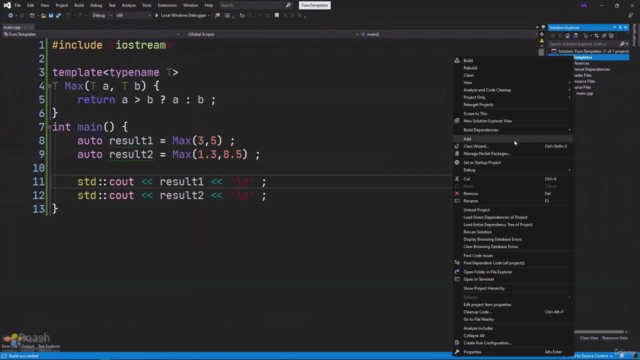Click the Collapse All icon in Solution Explorer toolbar

604,36
